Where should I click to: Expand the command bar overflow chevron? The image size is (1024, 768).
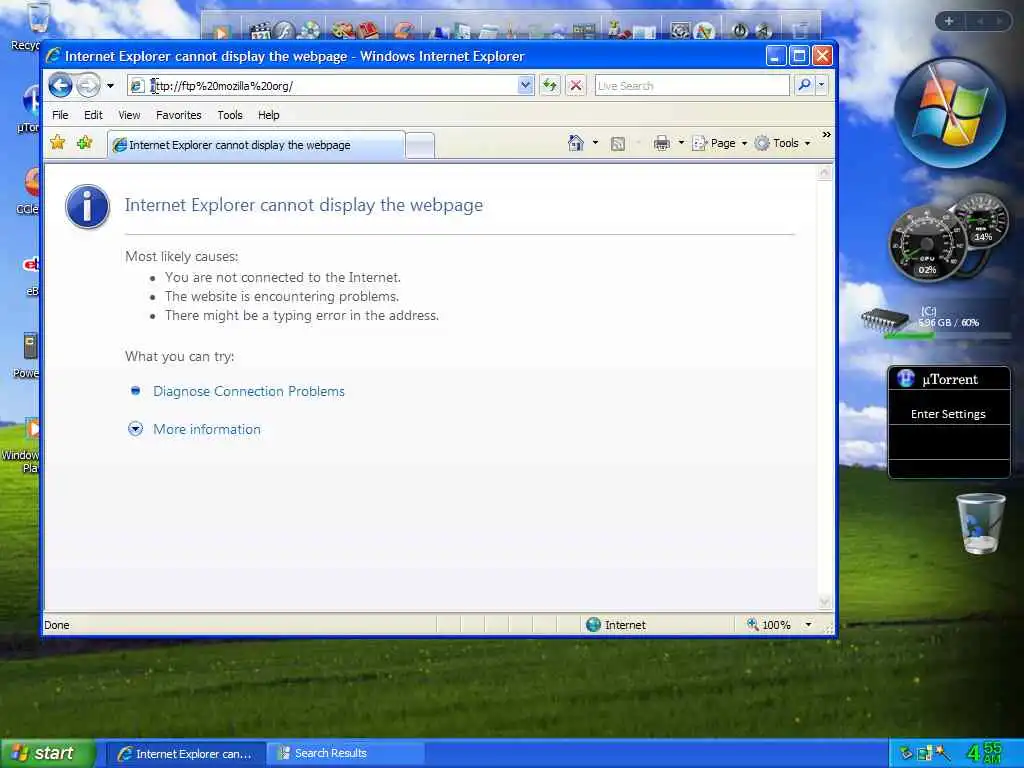(826, 135)
